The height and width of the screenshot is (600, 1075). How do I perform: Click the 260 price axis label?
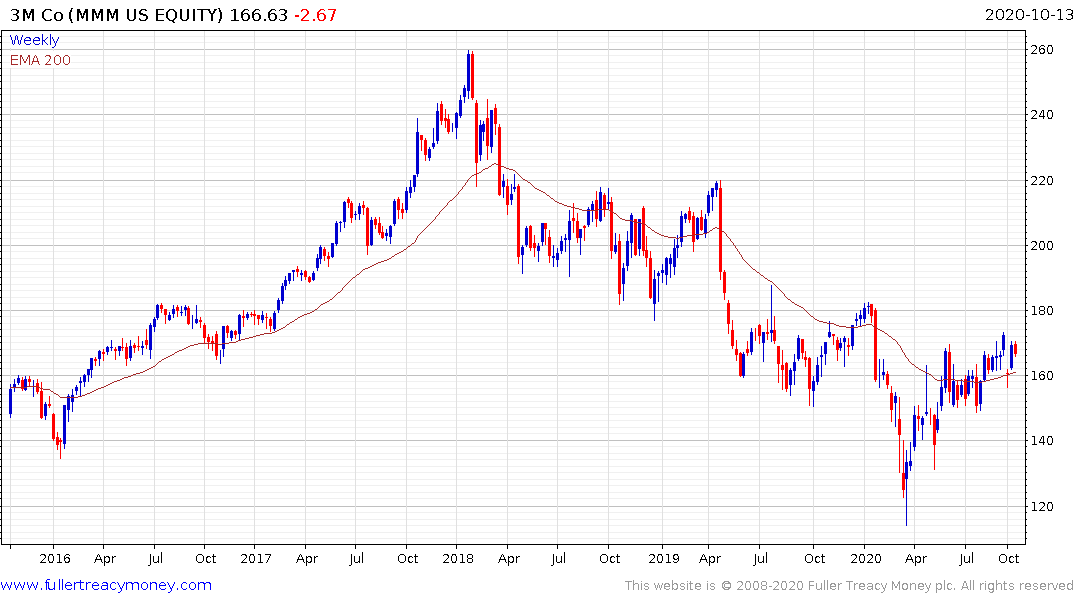pos(1042,49)
